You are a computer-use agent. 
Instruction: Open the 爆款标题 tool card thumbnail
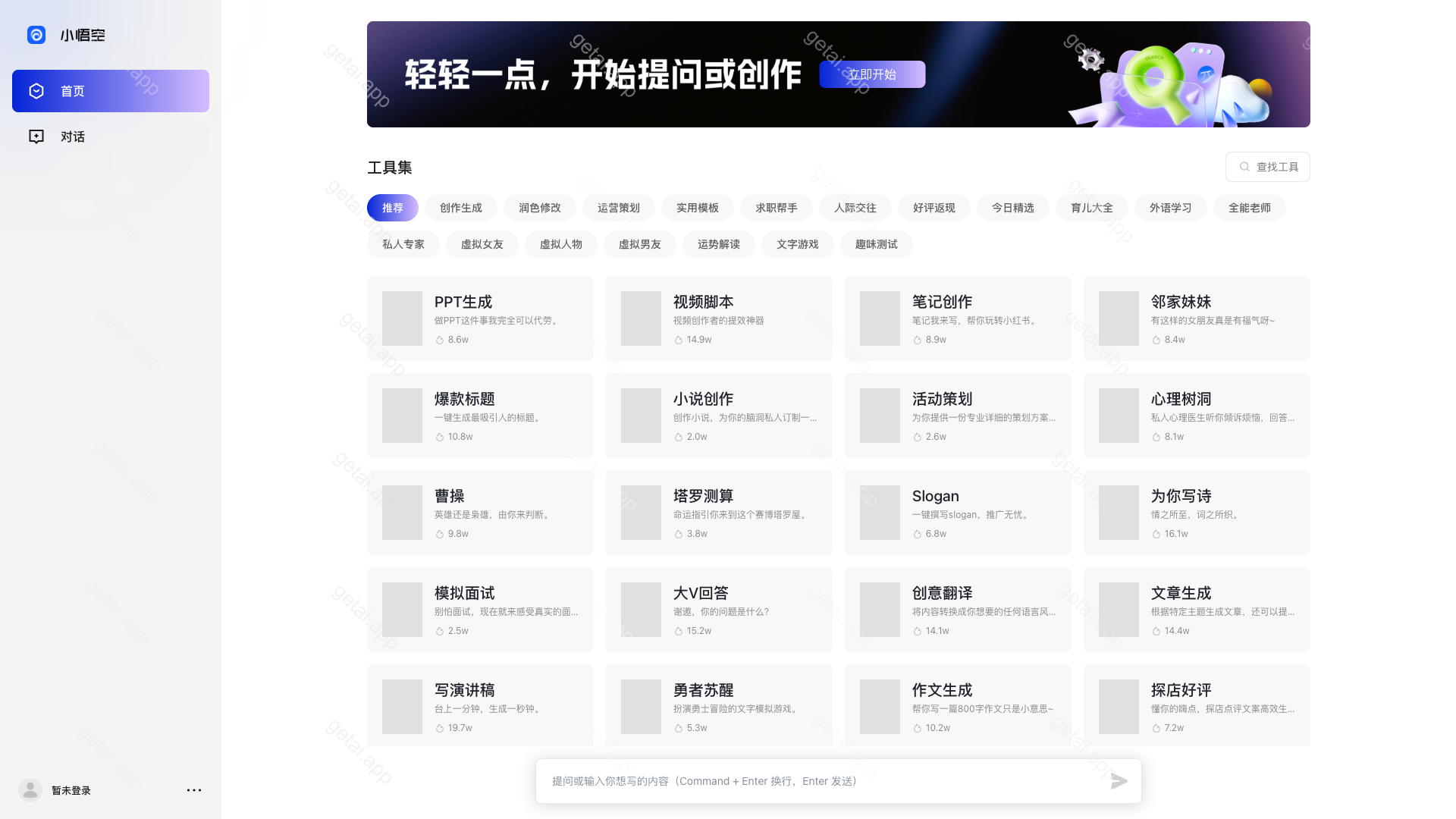pyautogui.click(x=402, y=416)
